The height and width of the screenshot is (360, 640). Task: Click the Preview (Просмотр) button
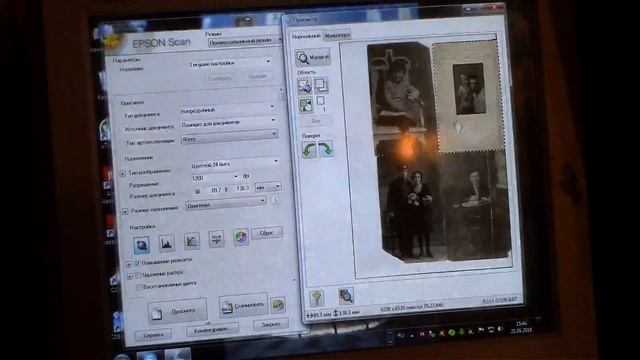[x=178, y=311]
